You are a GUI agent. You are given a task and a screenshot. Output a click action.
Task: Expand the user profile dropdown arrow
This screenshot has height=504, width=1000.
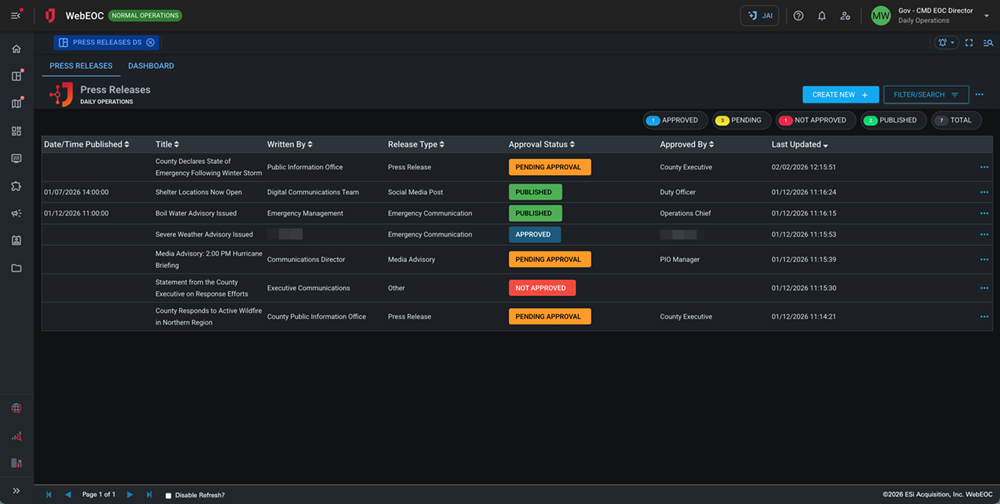tap(987, 16)
